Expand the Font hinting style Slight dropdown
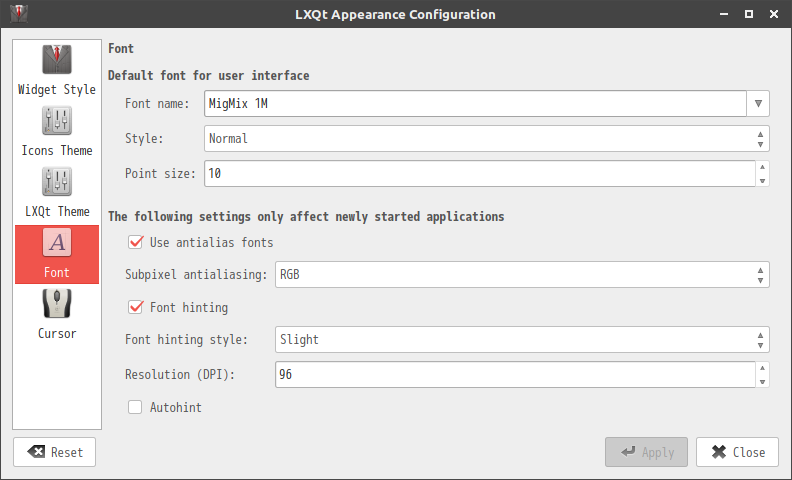The width and height of the screenshot is (792, 480). [522, 340]
